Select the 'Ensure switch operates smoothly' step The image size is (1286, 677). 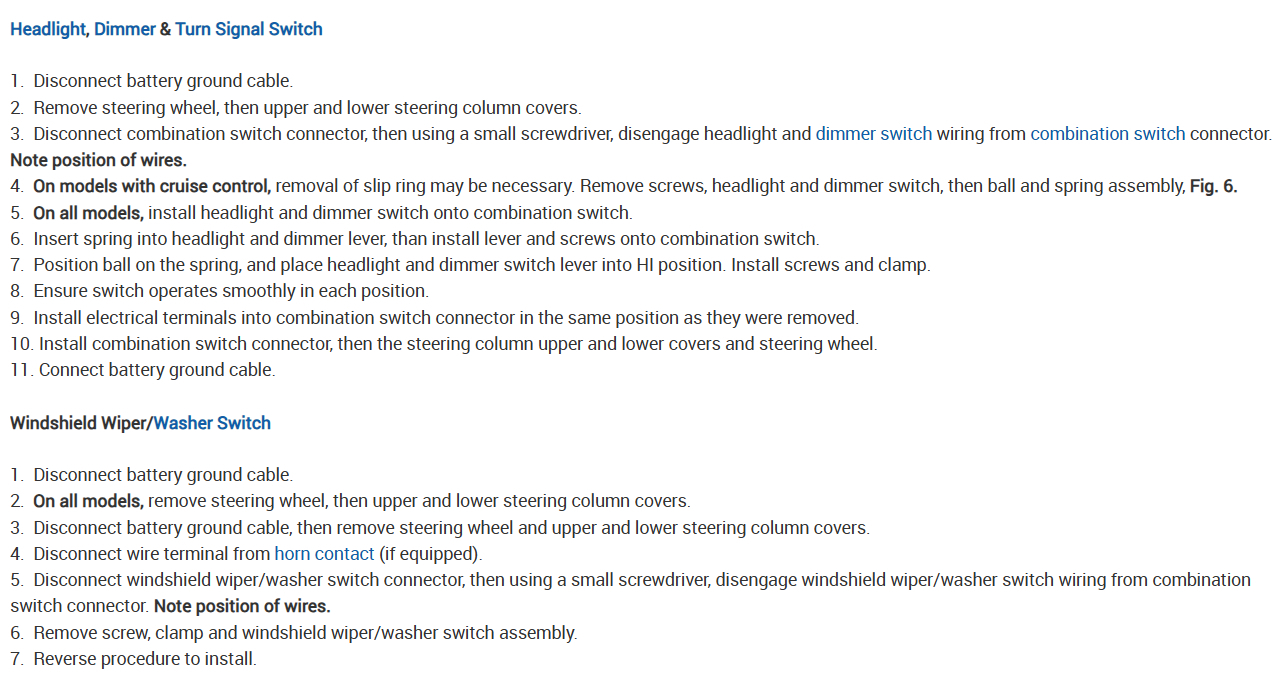(x=230, y=291)
